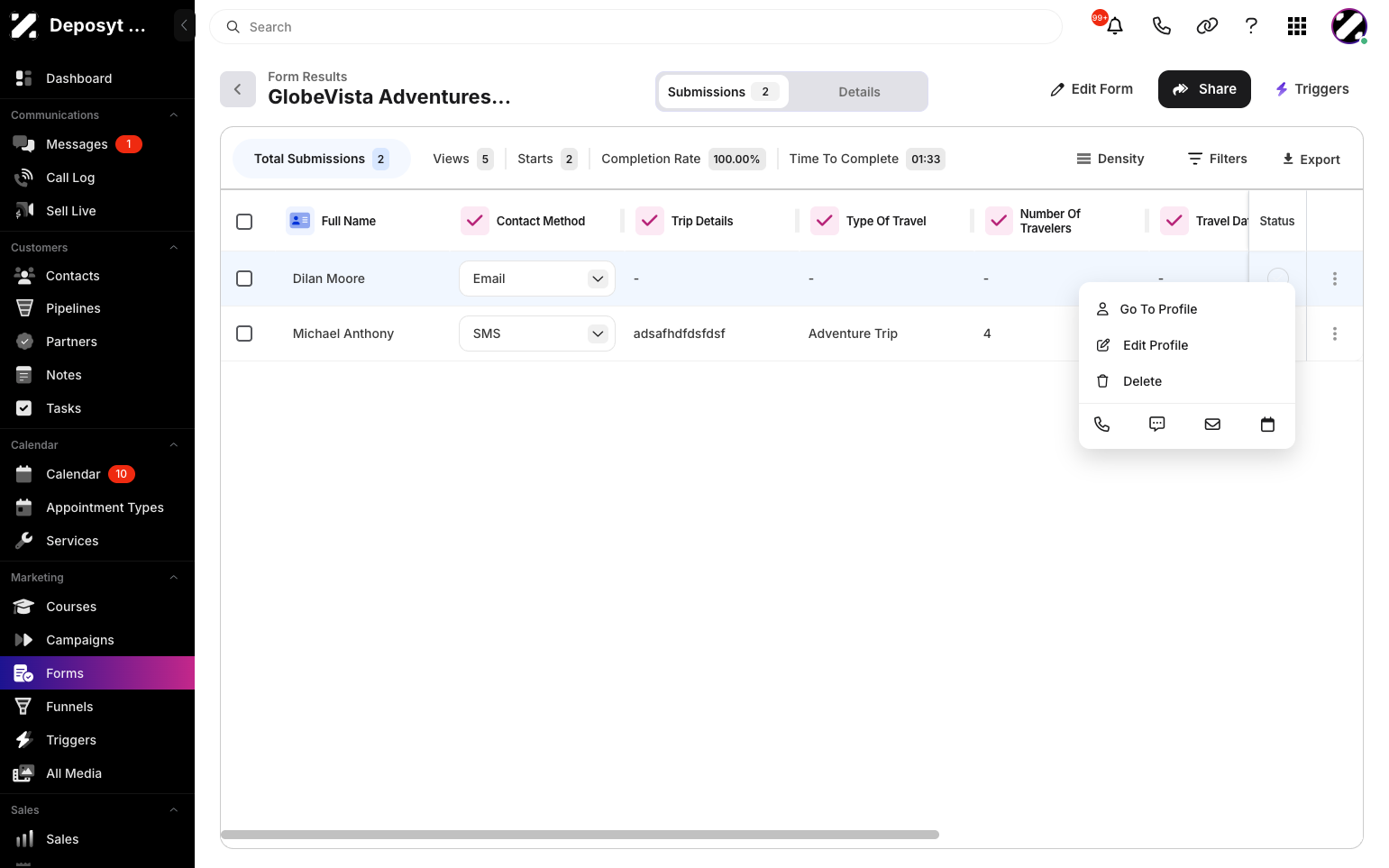This screenshot has width=1389, height=868.
Task: Focus the Search field
Action: click(635, 27)
